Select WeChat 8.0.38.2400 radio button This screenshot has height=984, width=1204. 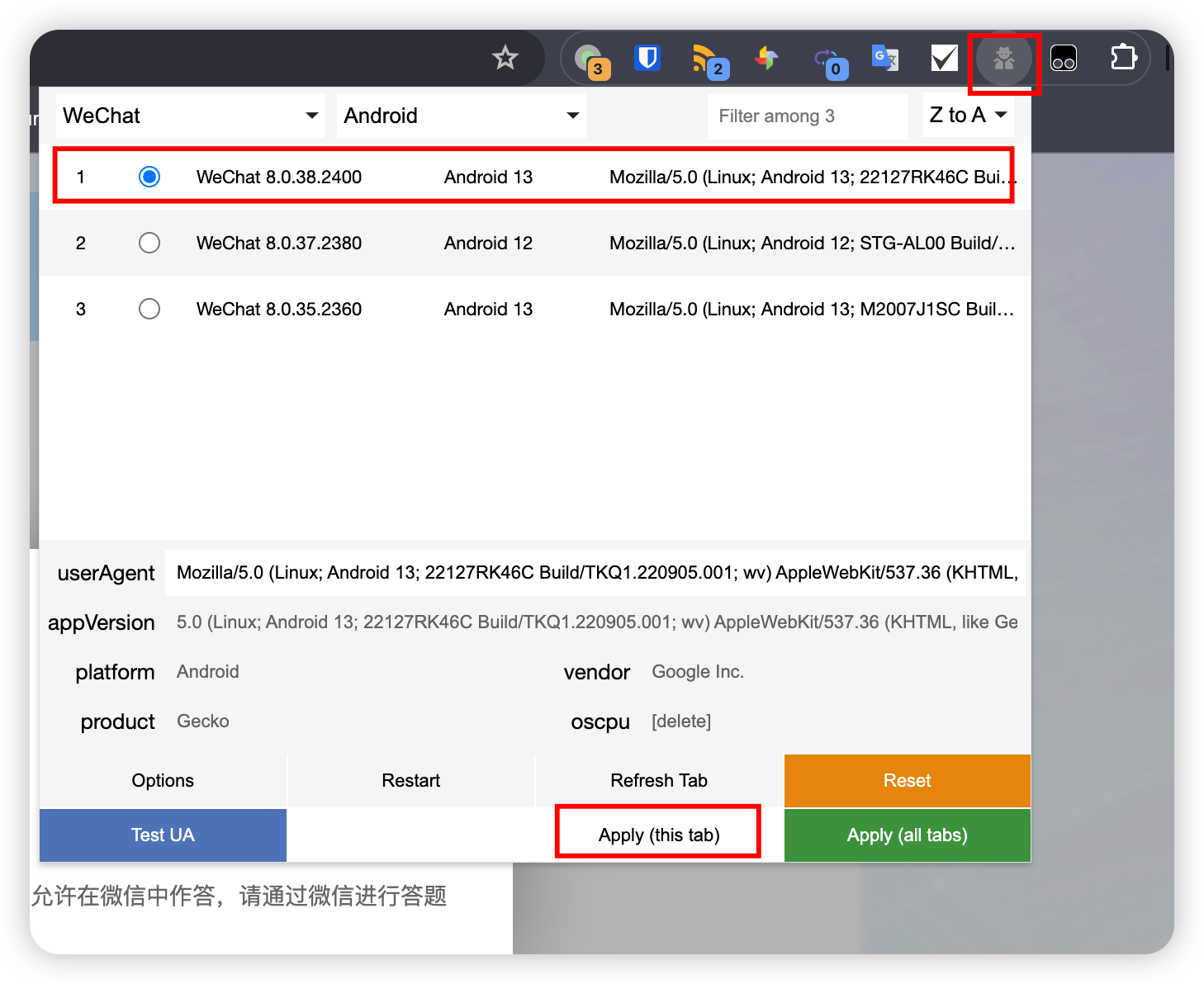pos(149,177)
